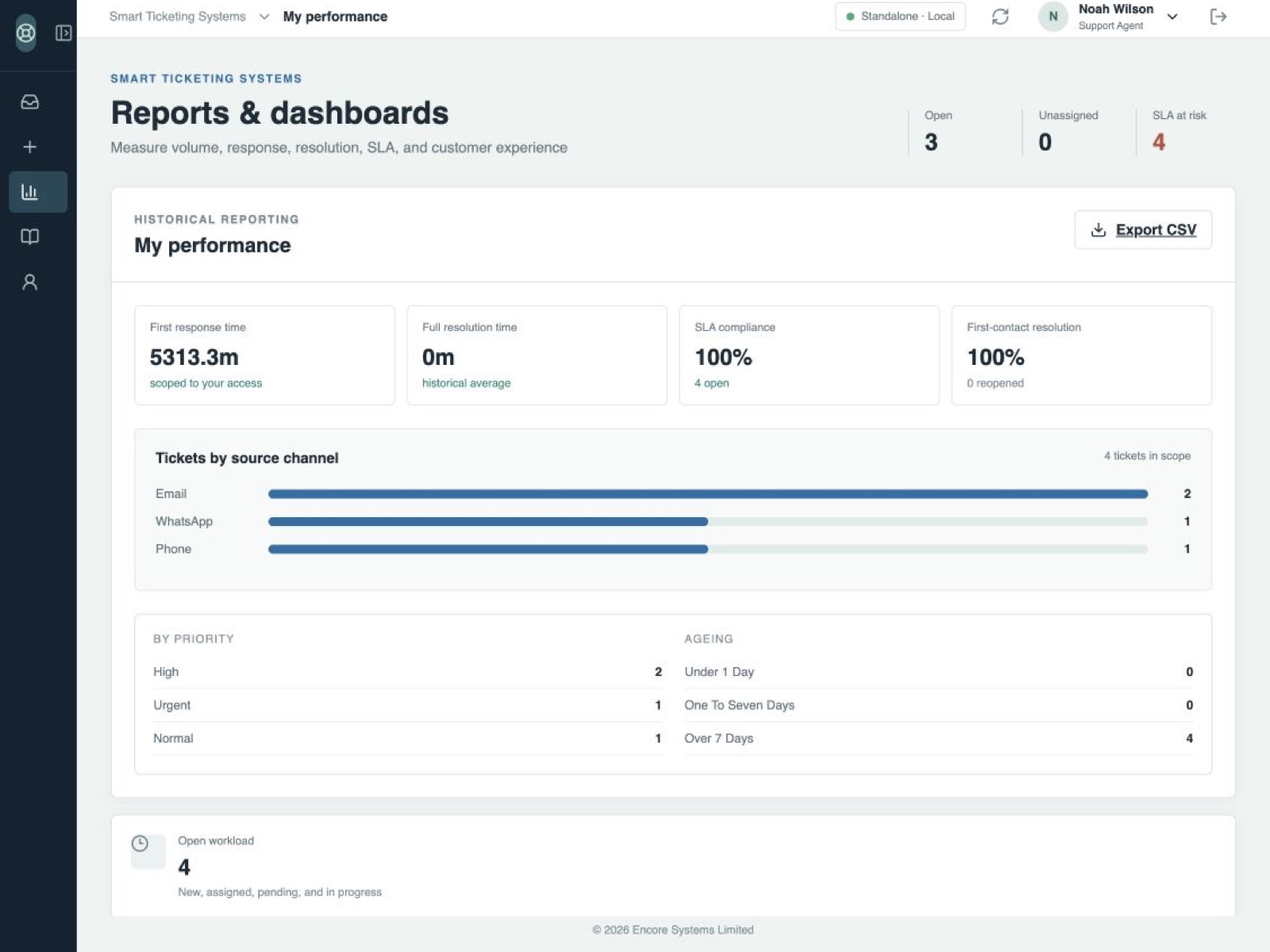
Task: Click the Open workload value 4
Action: pos(184,867)
